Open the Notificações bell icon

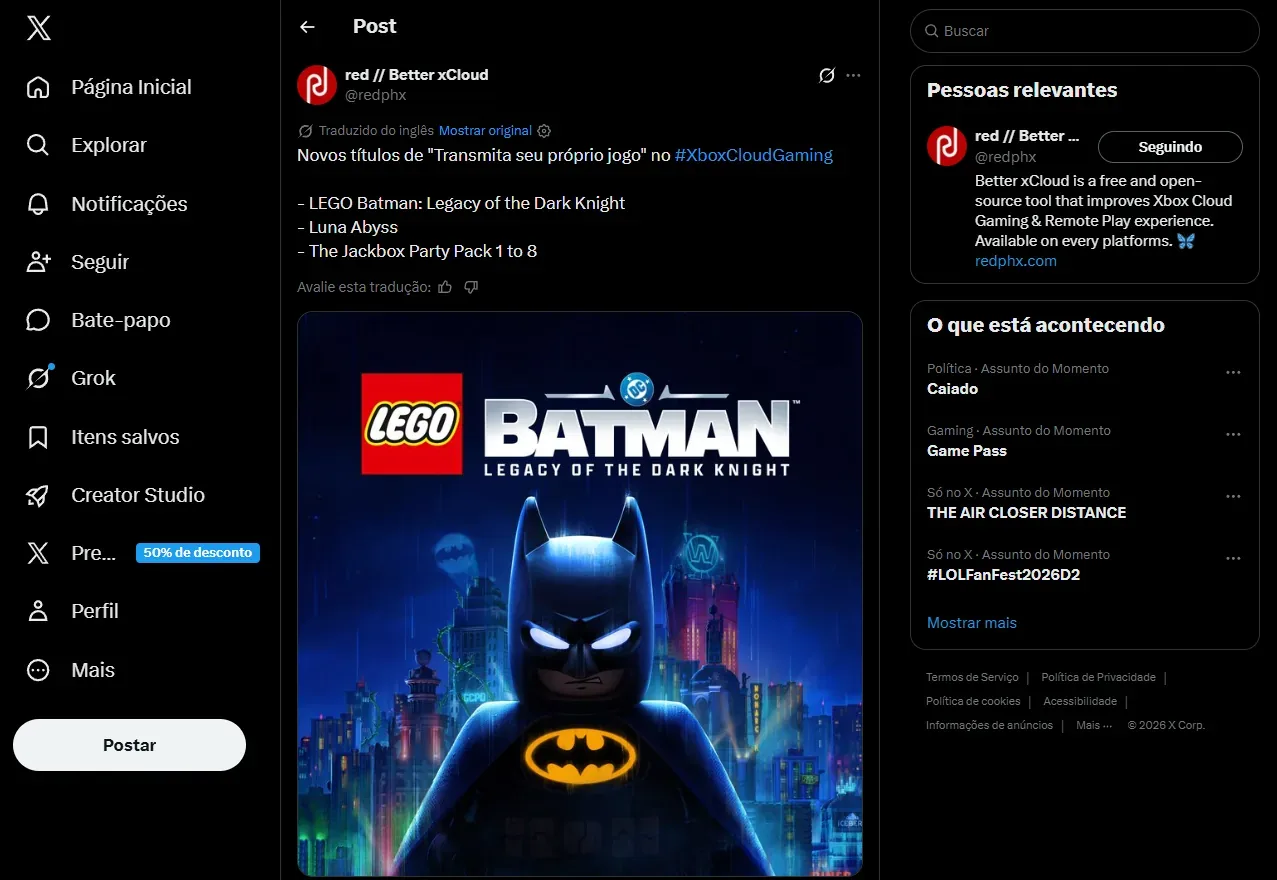click(x=38, y=204)
